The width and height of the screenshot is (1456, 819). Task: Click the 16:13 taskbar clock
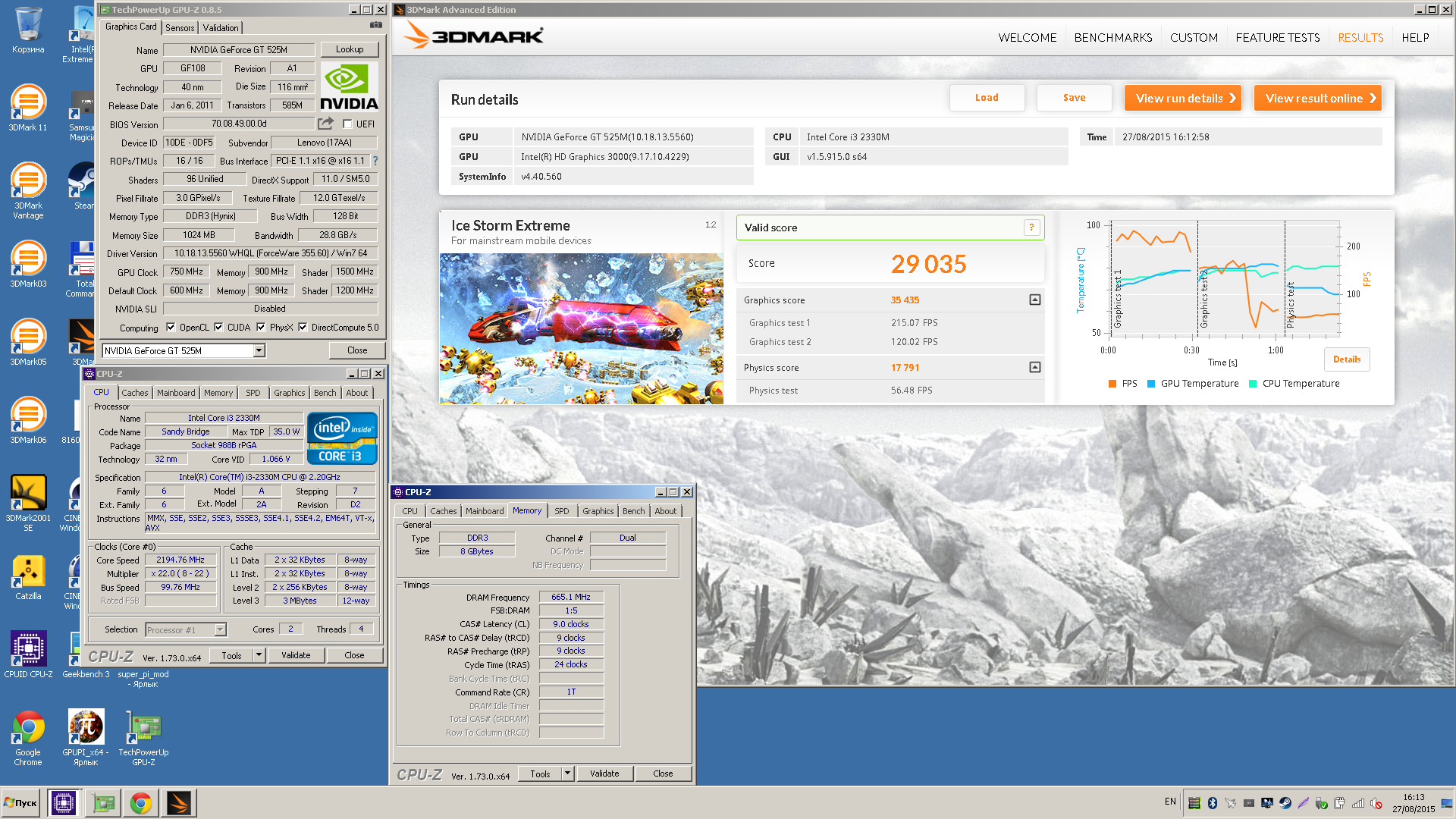pos(1414,798)
